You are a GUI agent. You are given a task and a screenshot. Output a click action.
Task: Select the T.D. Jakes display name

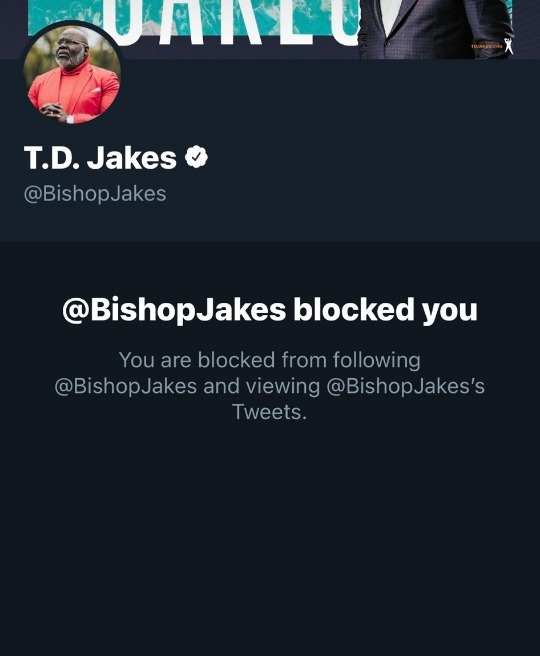pyautogui.click(x=100, y=157)
